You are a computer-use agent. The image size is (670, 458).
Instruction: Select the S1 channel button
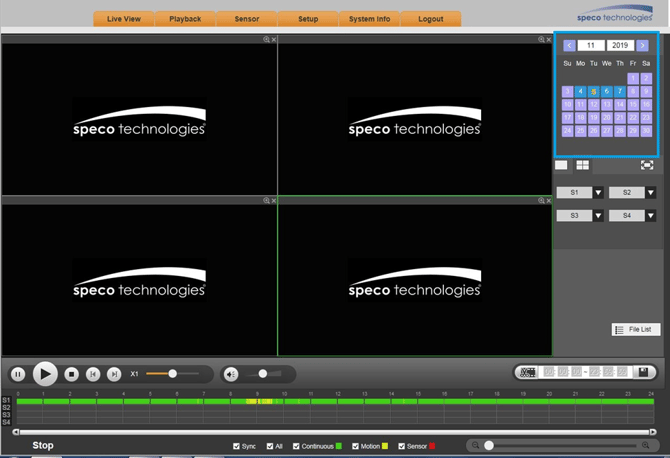coord(574,193)
